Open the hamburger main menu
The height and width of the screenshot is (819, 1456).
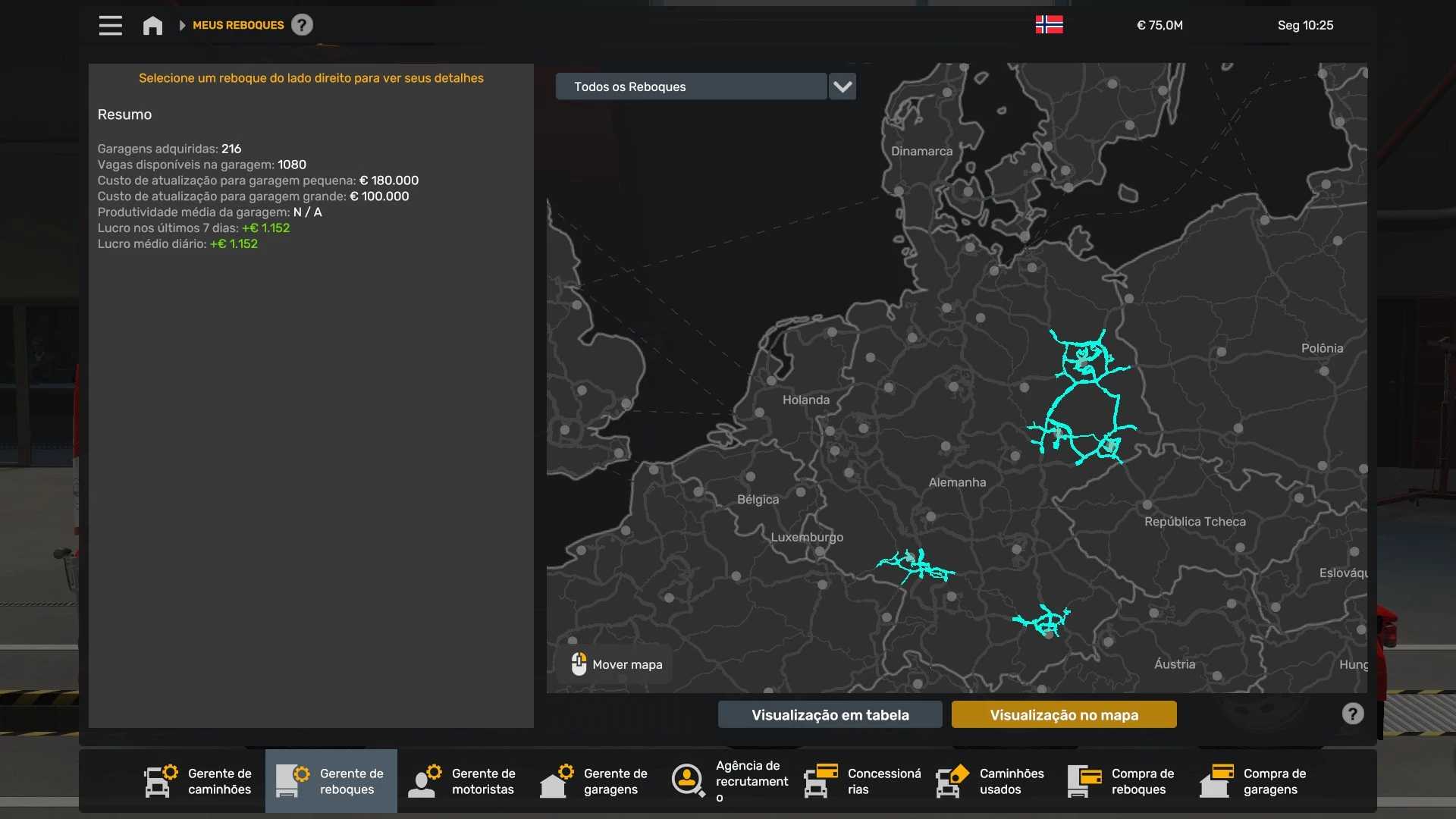[110, 25]
